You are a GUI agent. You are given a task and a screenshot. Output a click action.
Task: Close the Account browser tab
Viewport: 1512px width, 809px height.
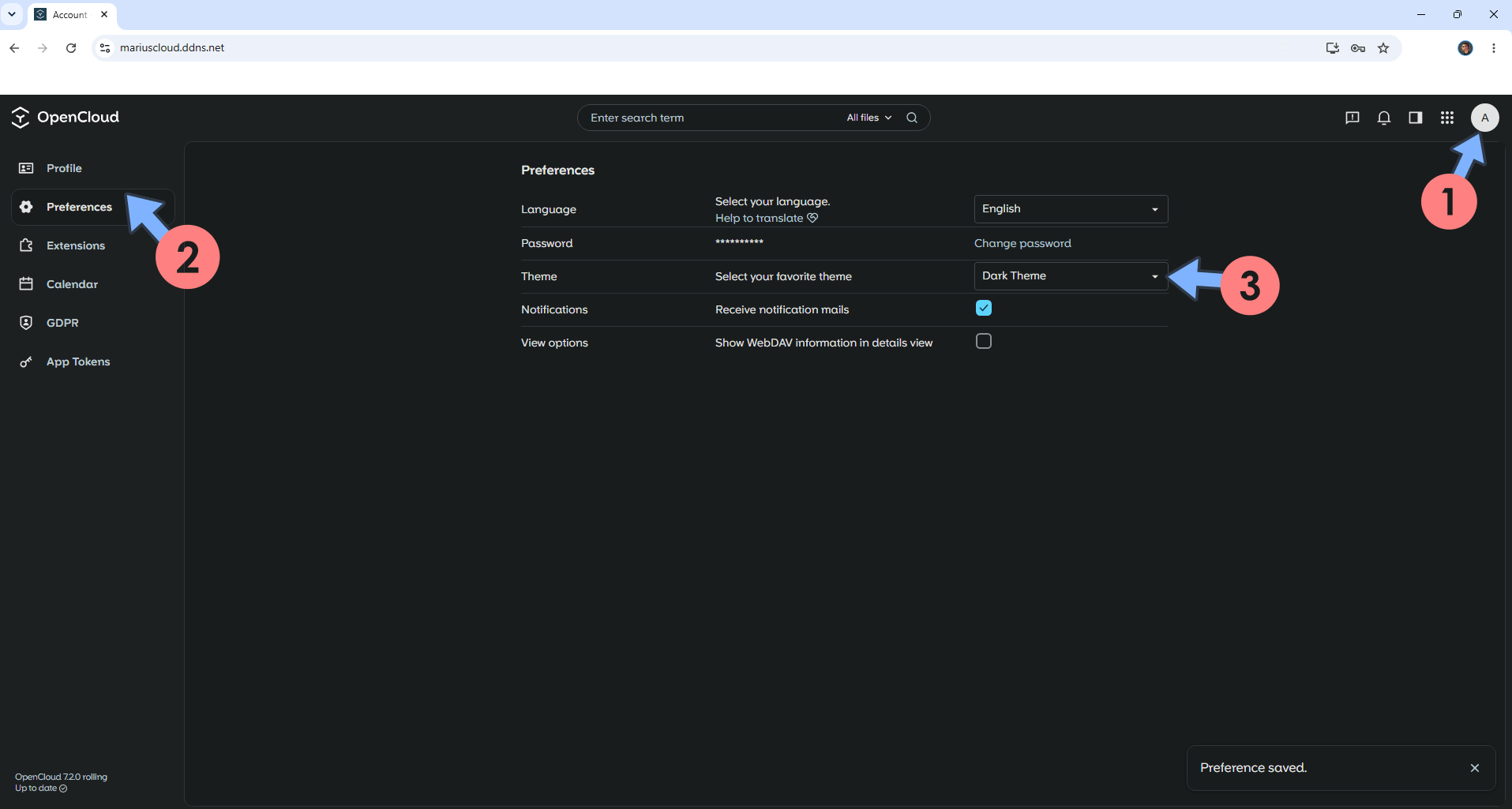(x=104, y=14)
